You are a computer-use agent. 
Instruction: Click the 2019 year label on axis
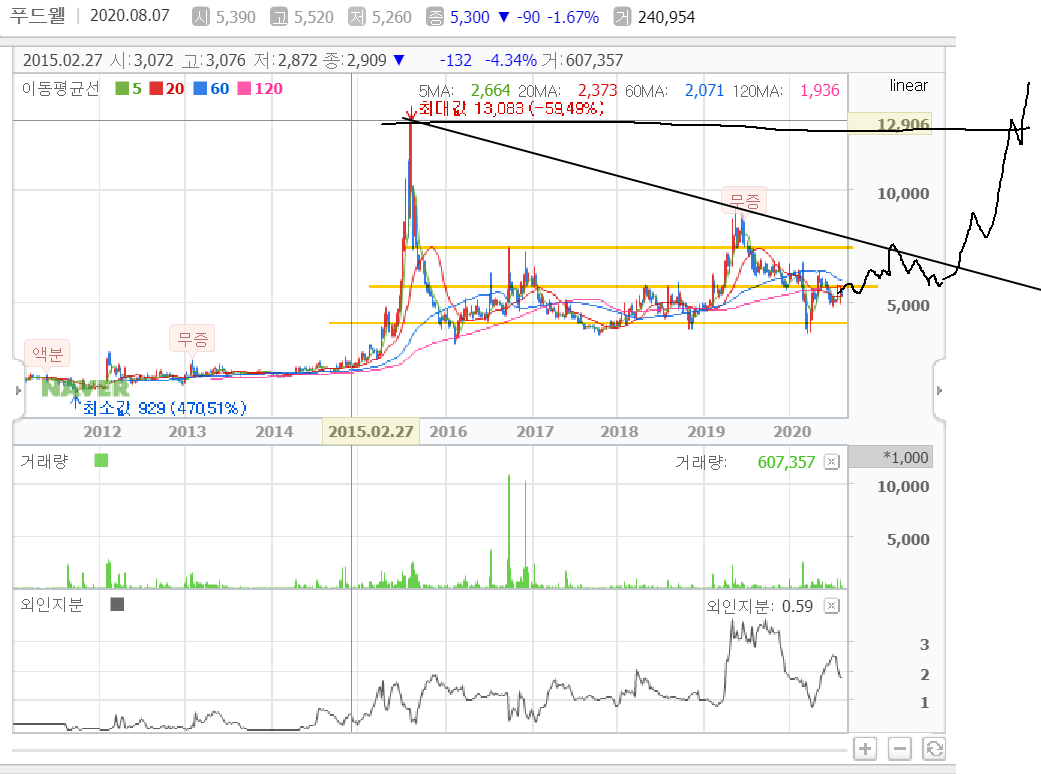[x=706, y=431]
